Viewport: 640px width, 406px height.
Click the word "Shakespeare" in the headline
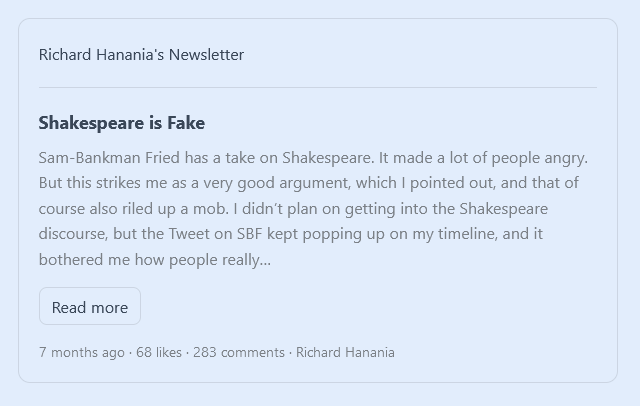click(x=88, y=123)
